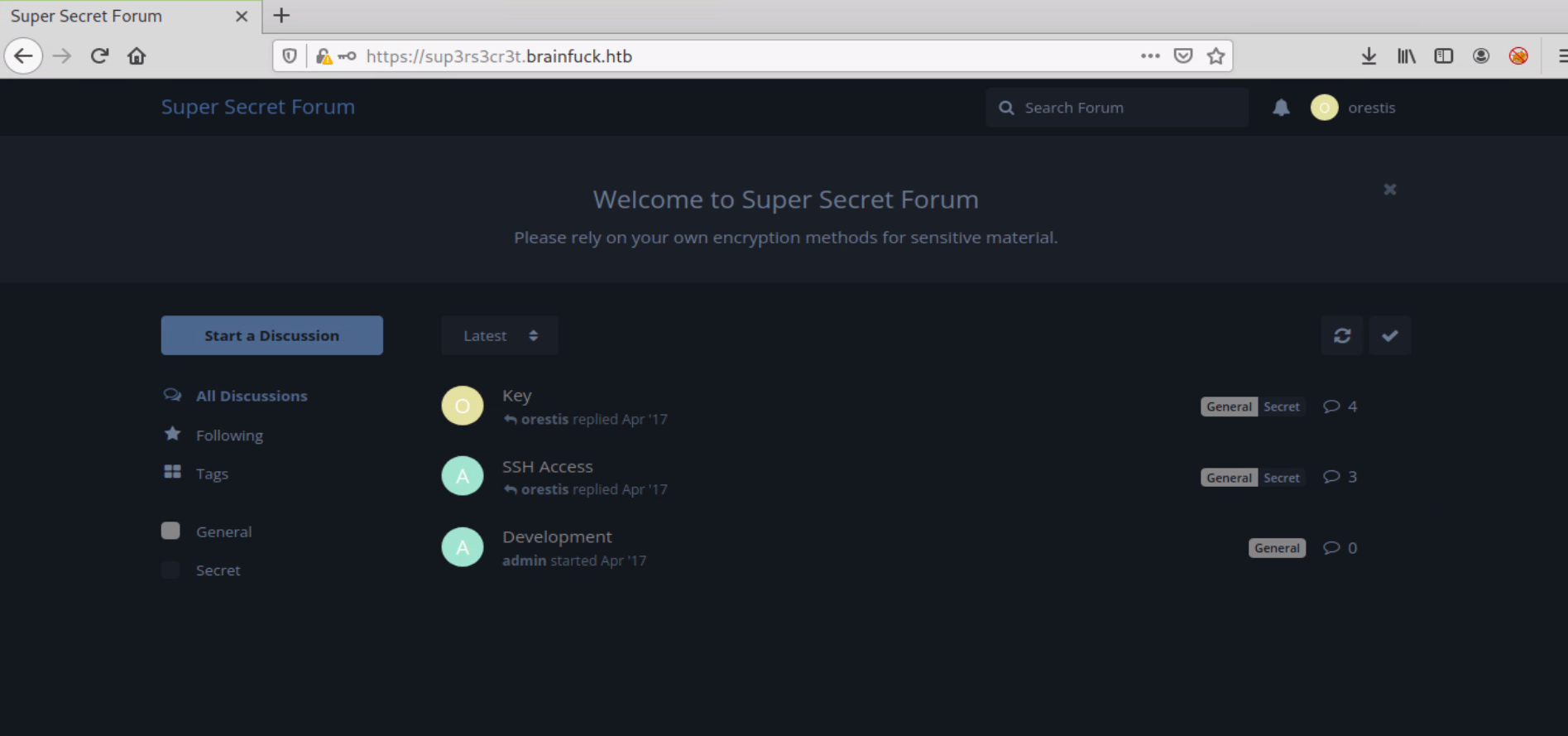
Task: Filter by the General tag color square
Action: click(x=170, y=531)
